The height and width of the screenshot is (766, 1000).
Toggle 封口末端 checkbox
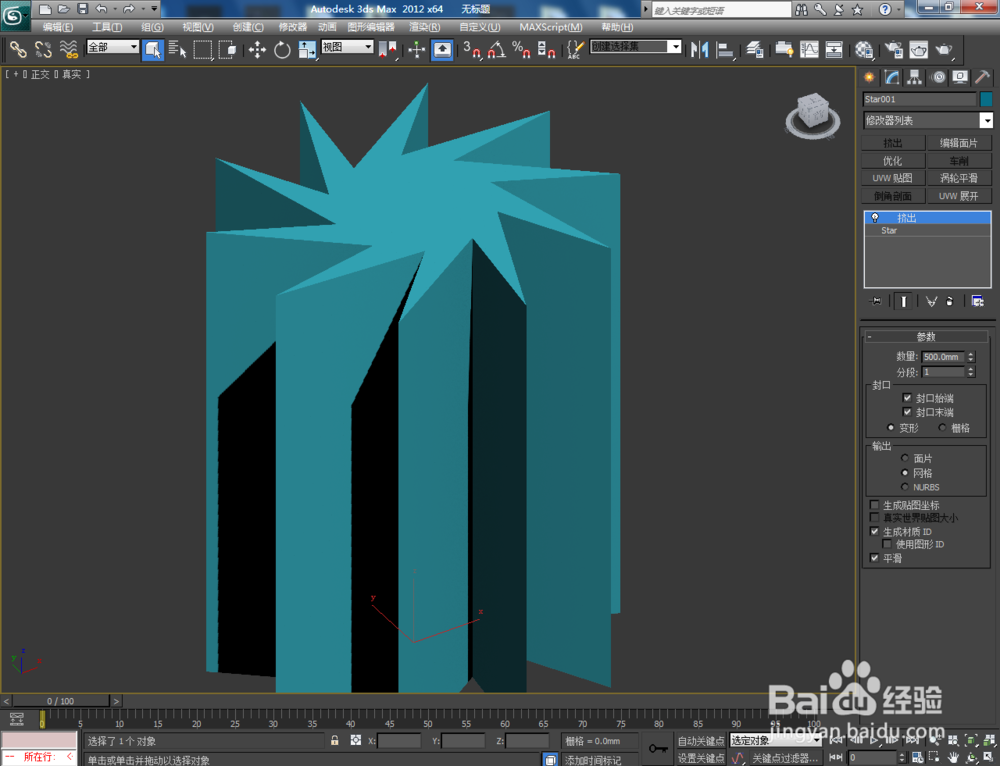[907, 412]
